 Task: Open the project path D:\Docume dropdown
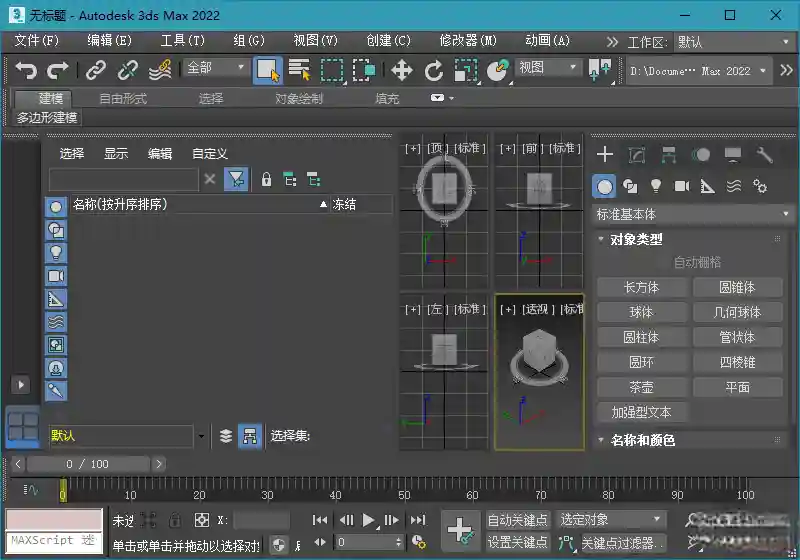[x=697, y=70]
